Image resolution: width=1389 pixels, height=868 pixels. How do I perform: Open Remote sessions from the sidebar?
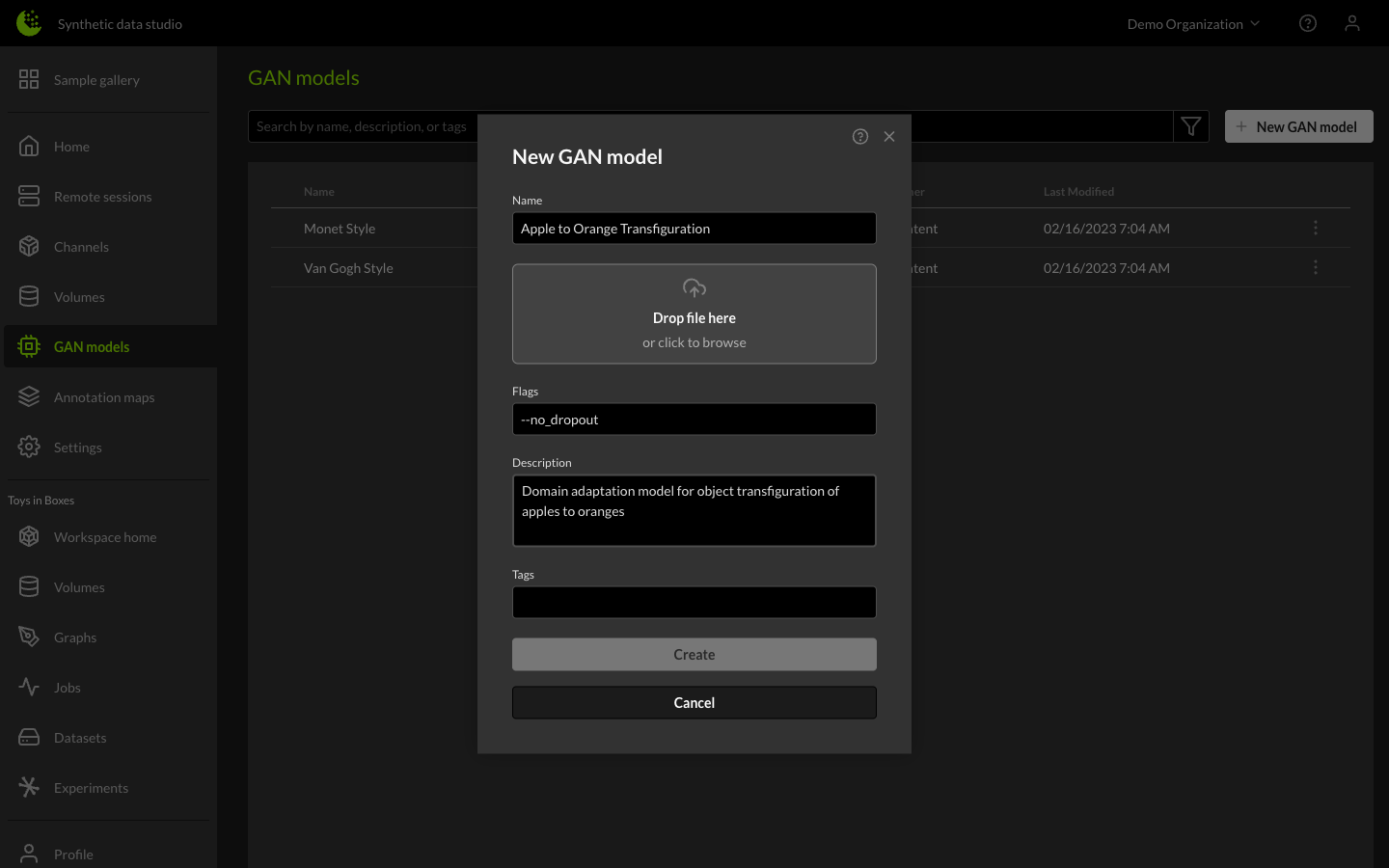coord(28,196)
